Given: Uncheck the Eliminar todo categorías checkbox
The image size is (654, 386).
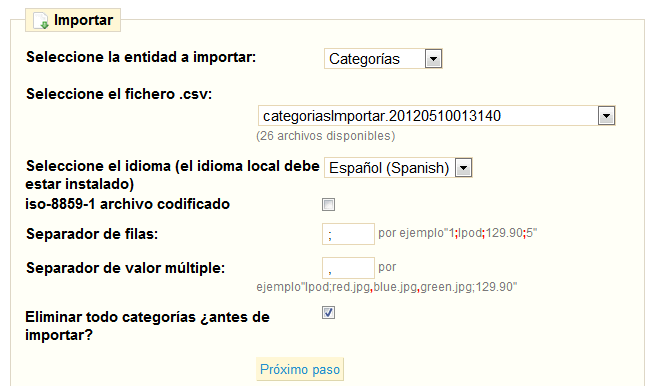Looking at the screenshot, I should coord(328,313).
